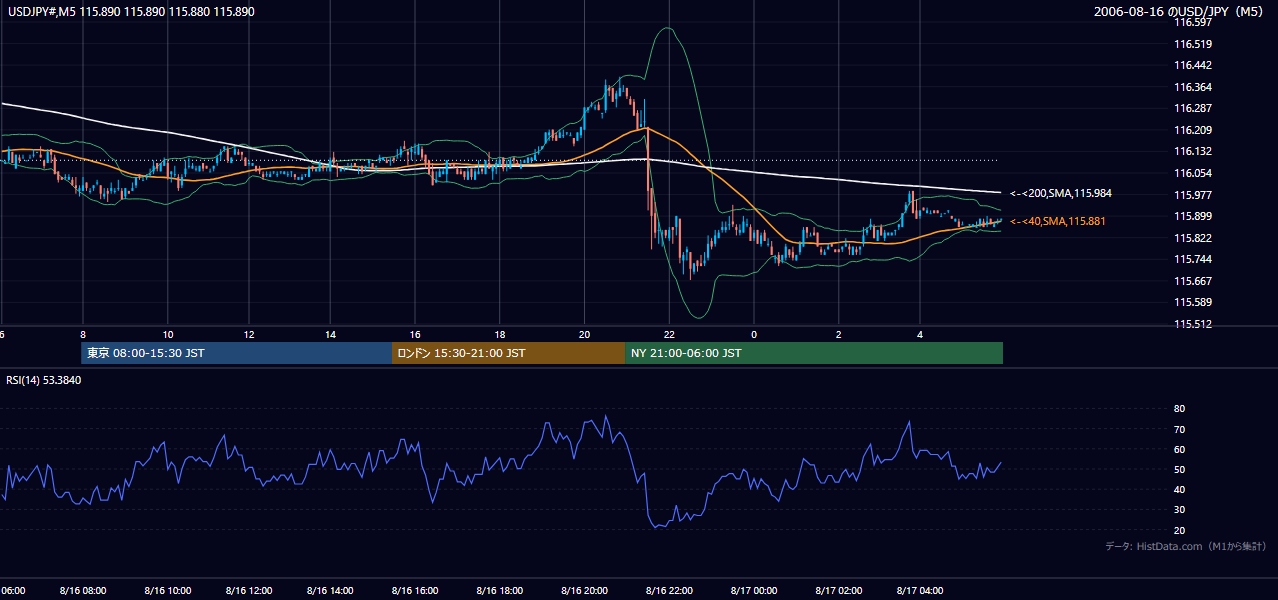The image size is (1278, 600).
Task: Click the 8/17 04:00 time label
Action: 921,591
